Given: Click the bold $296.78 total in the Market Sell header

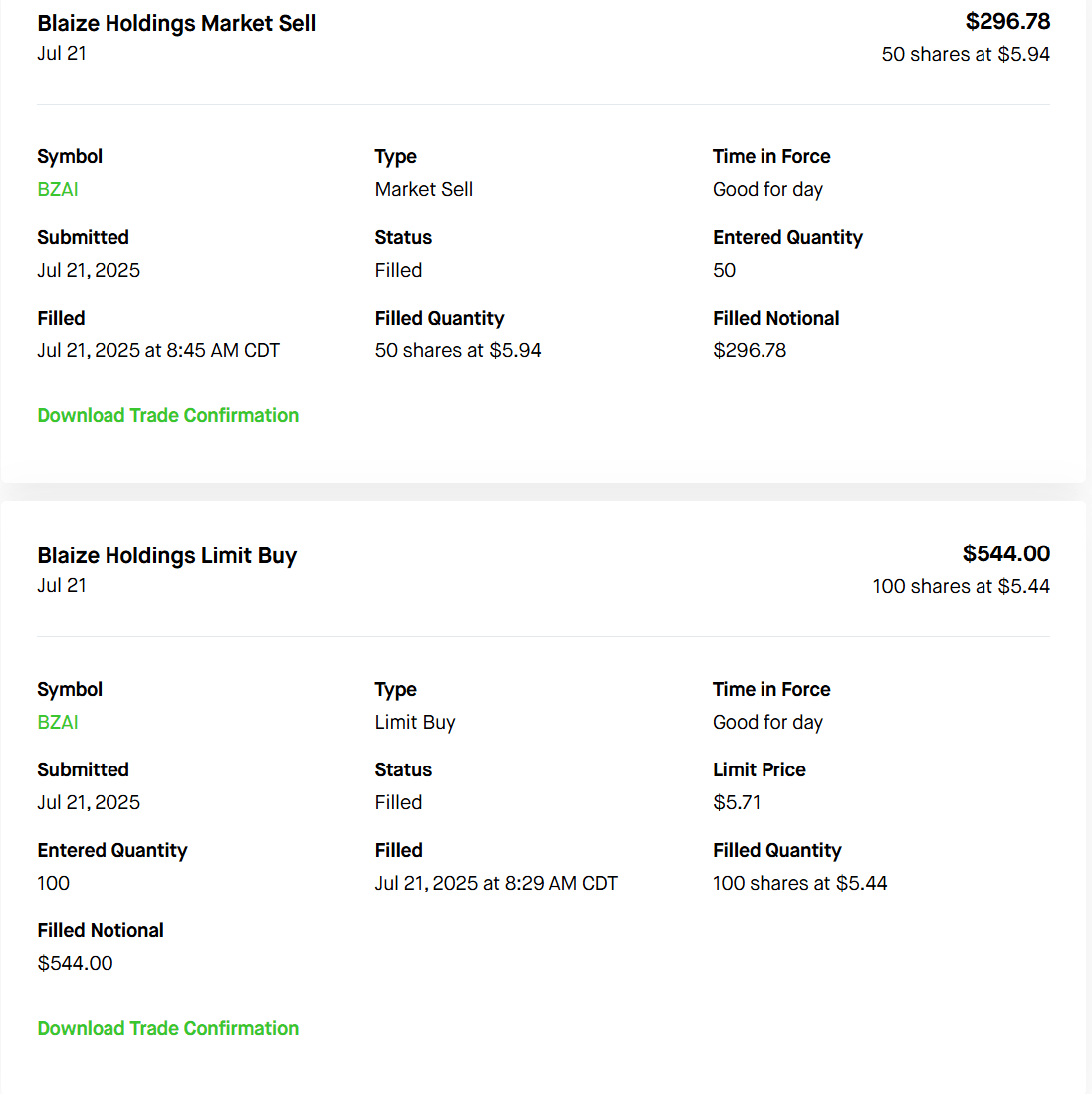Looking at the screenshot, I should tap(1007, 22).
